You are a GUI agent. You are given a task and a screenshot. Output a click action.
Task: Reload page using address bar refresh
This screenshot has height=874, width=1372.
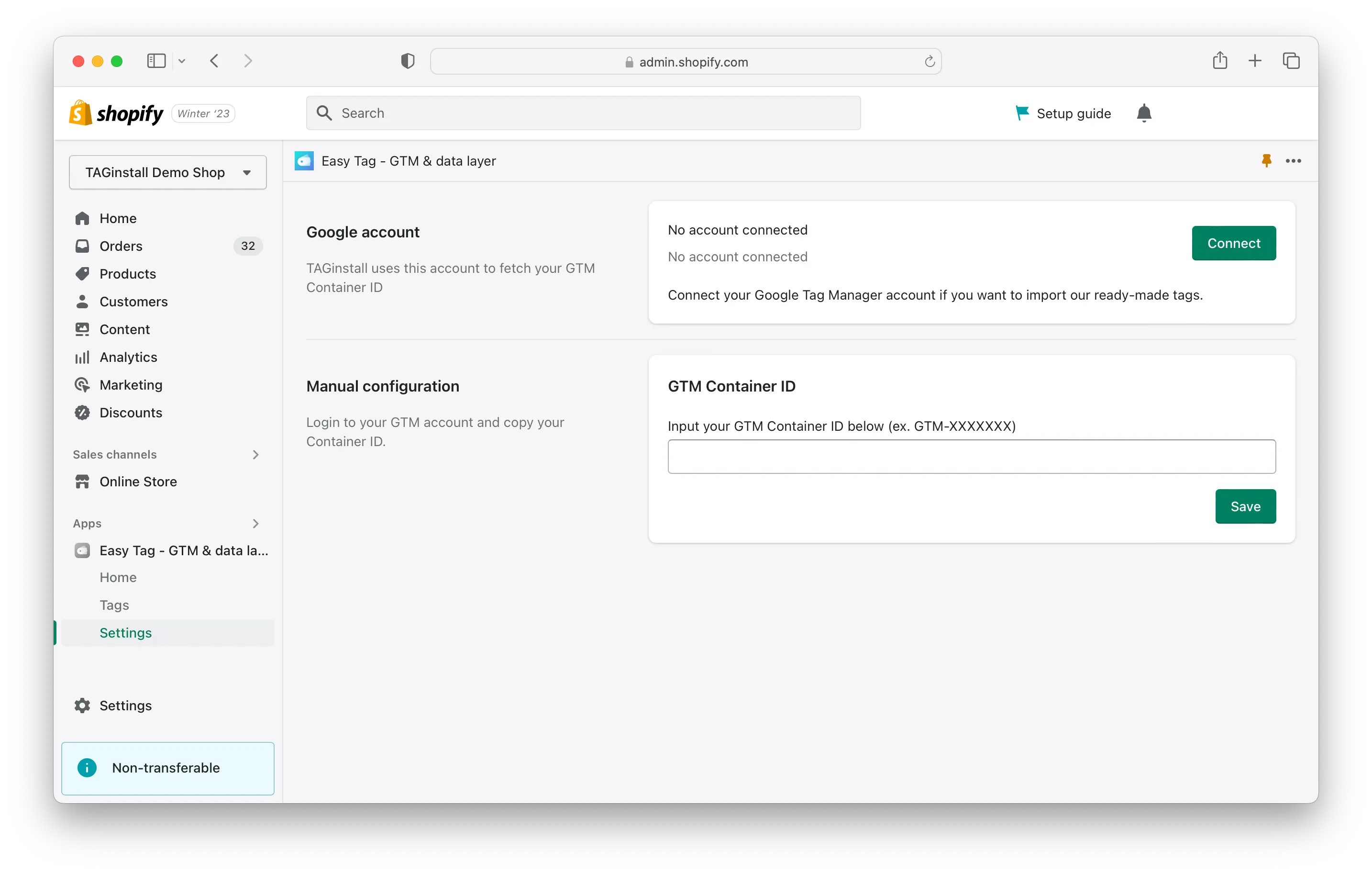[x=929, y=62]
